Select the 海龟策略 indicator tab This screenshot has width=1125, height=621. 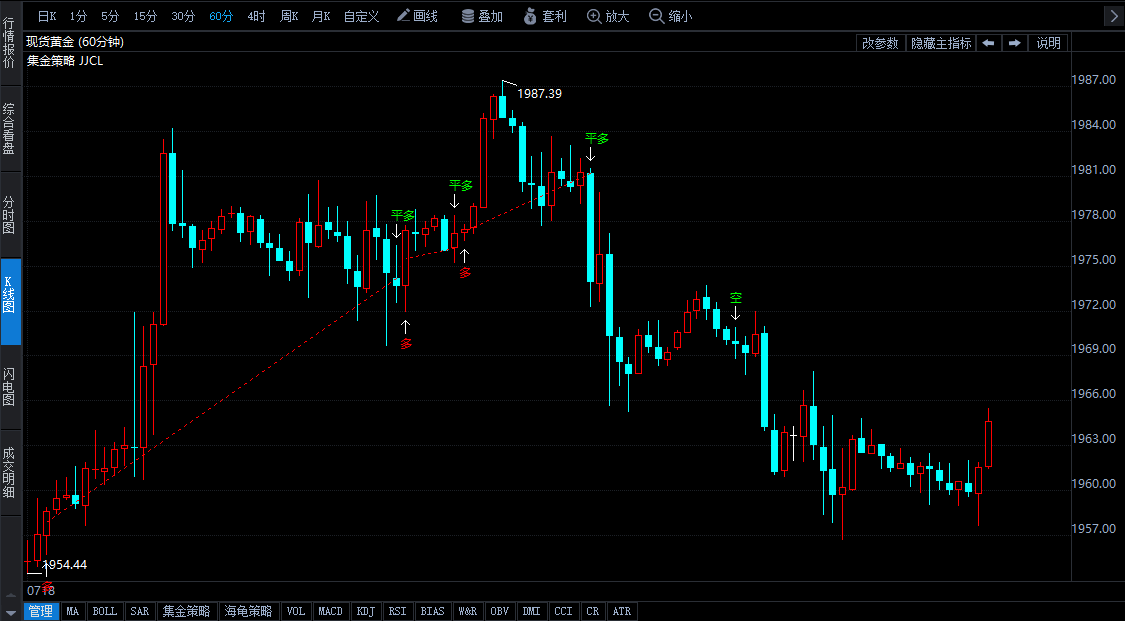point(248,611)
